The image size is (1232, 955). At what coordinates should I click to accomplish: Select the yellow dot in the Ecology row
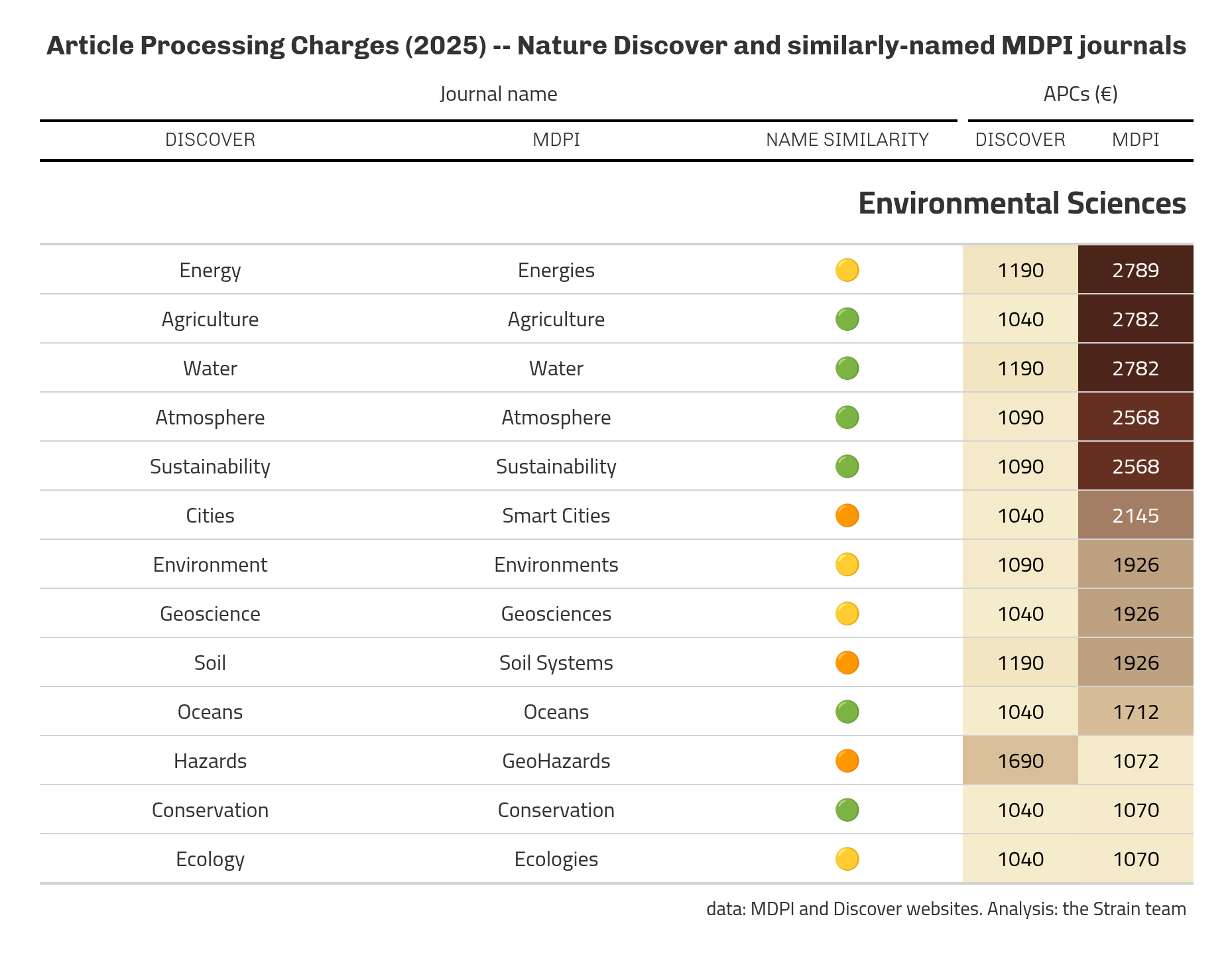pyautogui.click(x=847, y=859)
